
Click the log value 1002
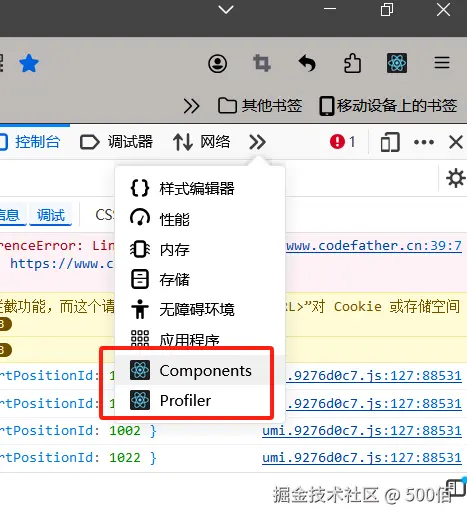[x=125, y=431]
